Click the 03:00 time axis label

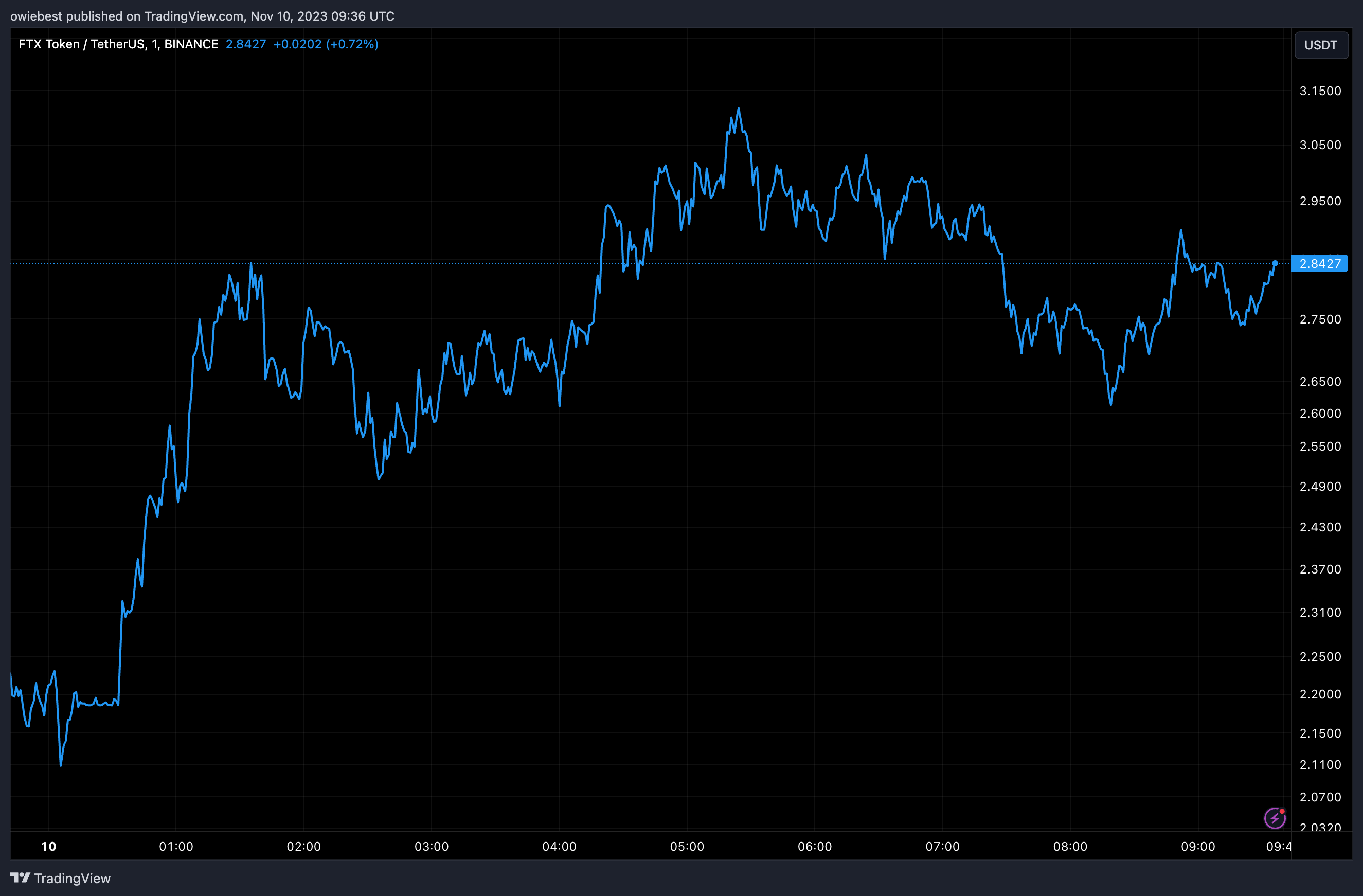coord(431,846)
